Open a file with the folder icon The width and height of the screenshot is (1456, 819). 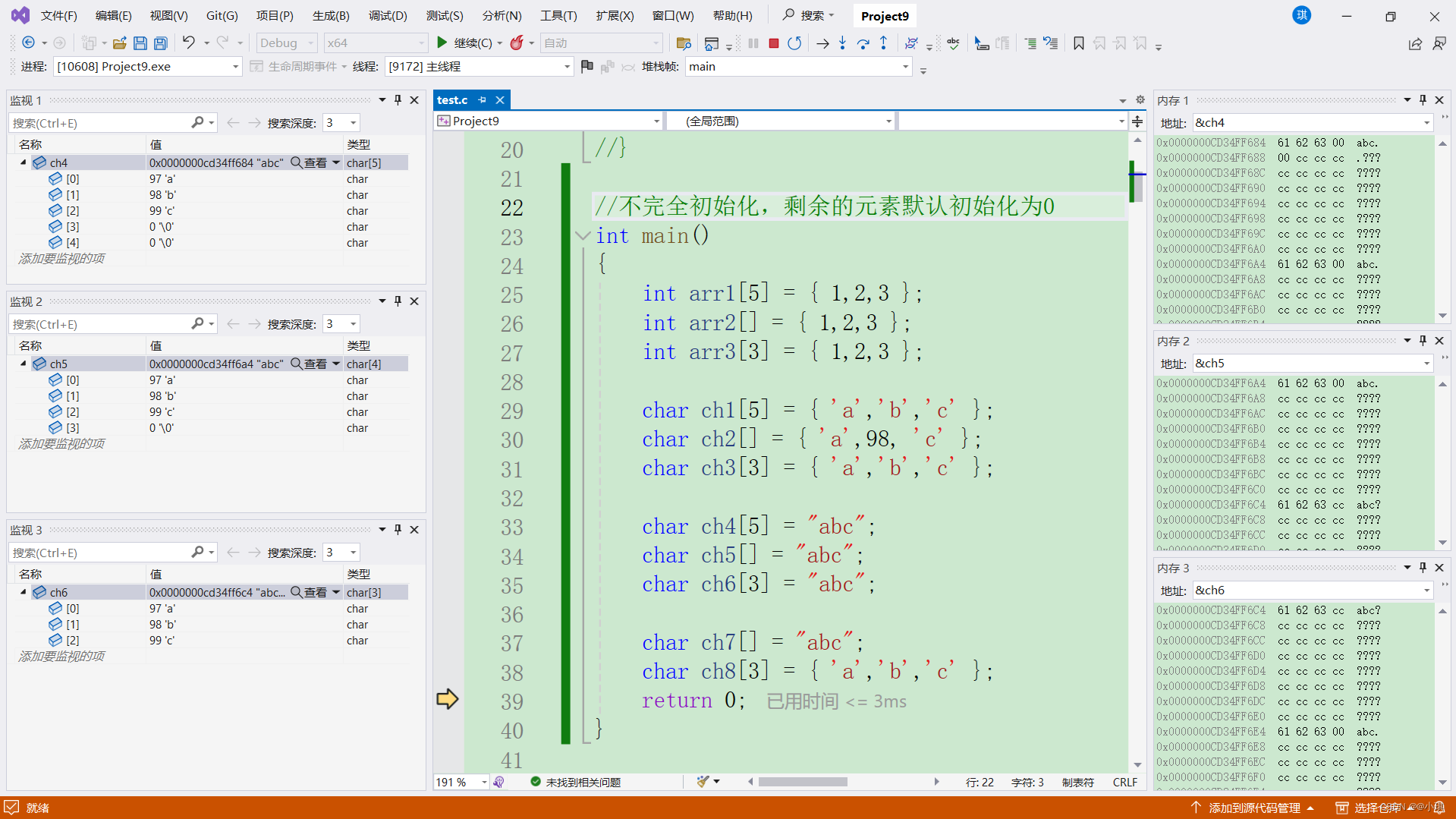coord(119,43)
